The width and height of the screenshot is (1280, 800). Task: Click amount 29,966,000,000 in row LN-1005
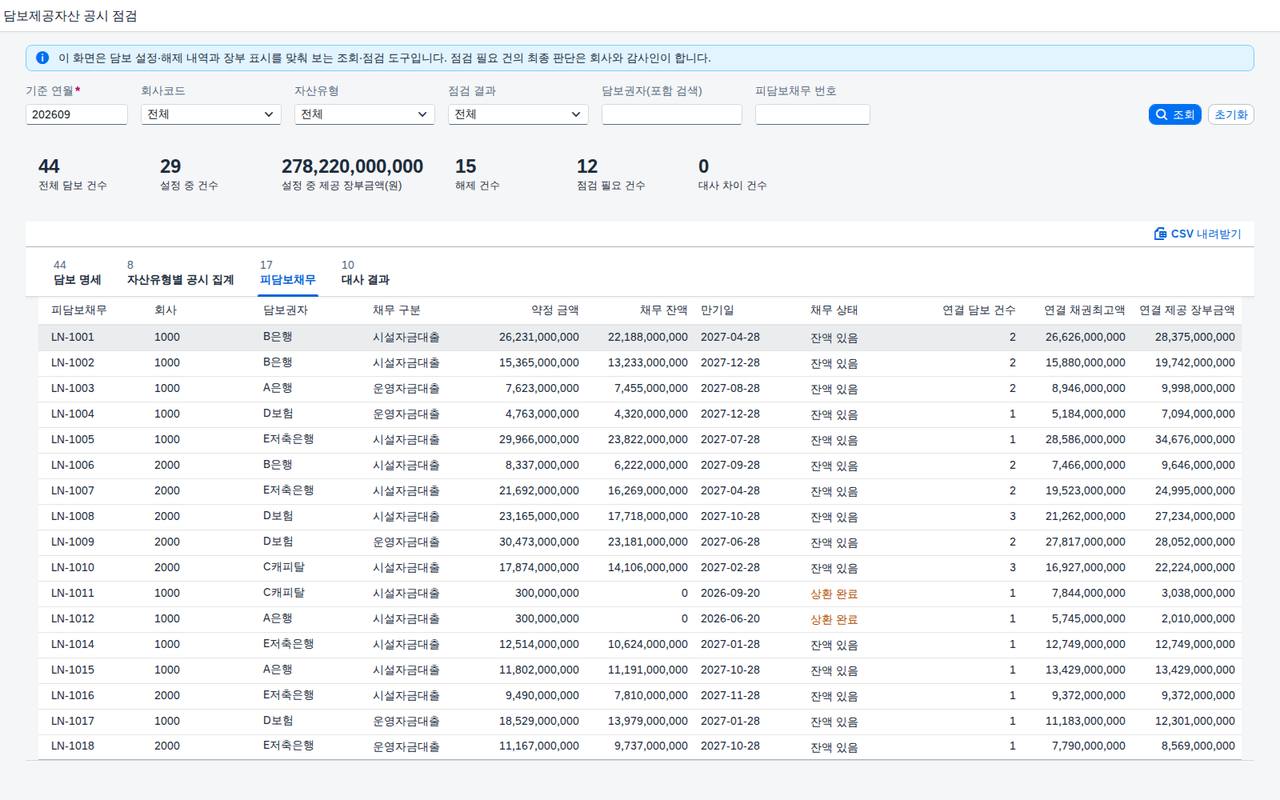[539, 440]
